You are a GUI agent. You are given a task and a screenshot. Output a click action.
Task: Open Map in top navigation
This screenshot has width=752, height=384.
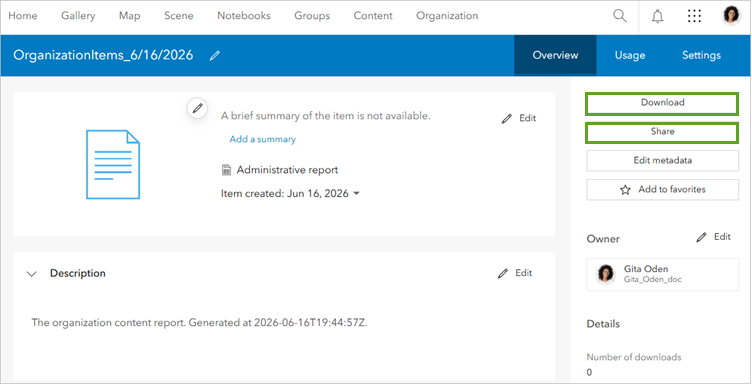click(129, 15)
